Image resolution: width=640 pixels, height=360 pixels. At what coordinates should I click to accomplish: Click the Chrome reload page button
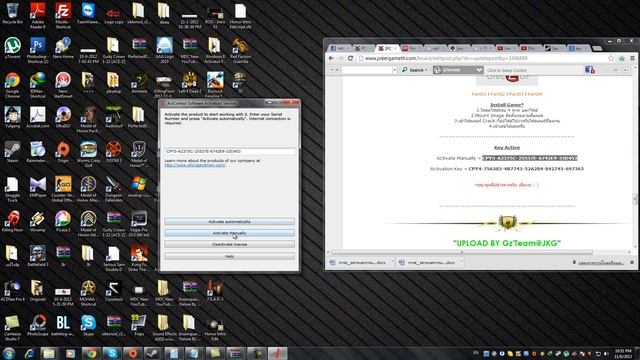click(x=350, y=58)
